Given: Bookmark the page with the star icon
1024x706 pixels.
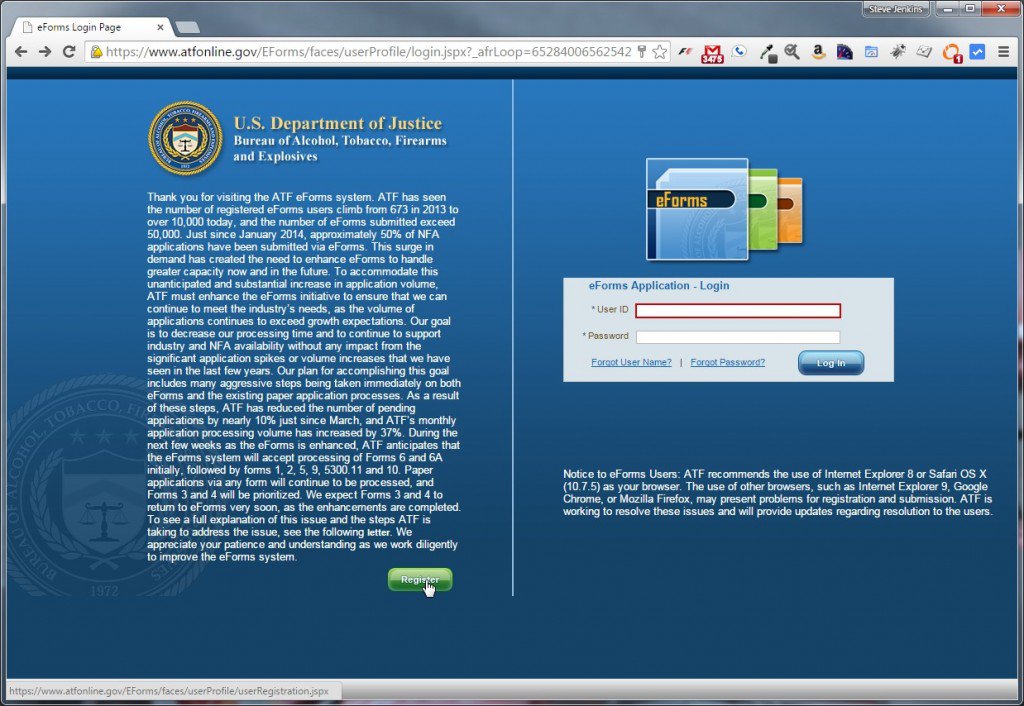Looking at the screenshot, I should tap(661, 51).
